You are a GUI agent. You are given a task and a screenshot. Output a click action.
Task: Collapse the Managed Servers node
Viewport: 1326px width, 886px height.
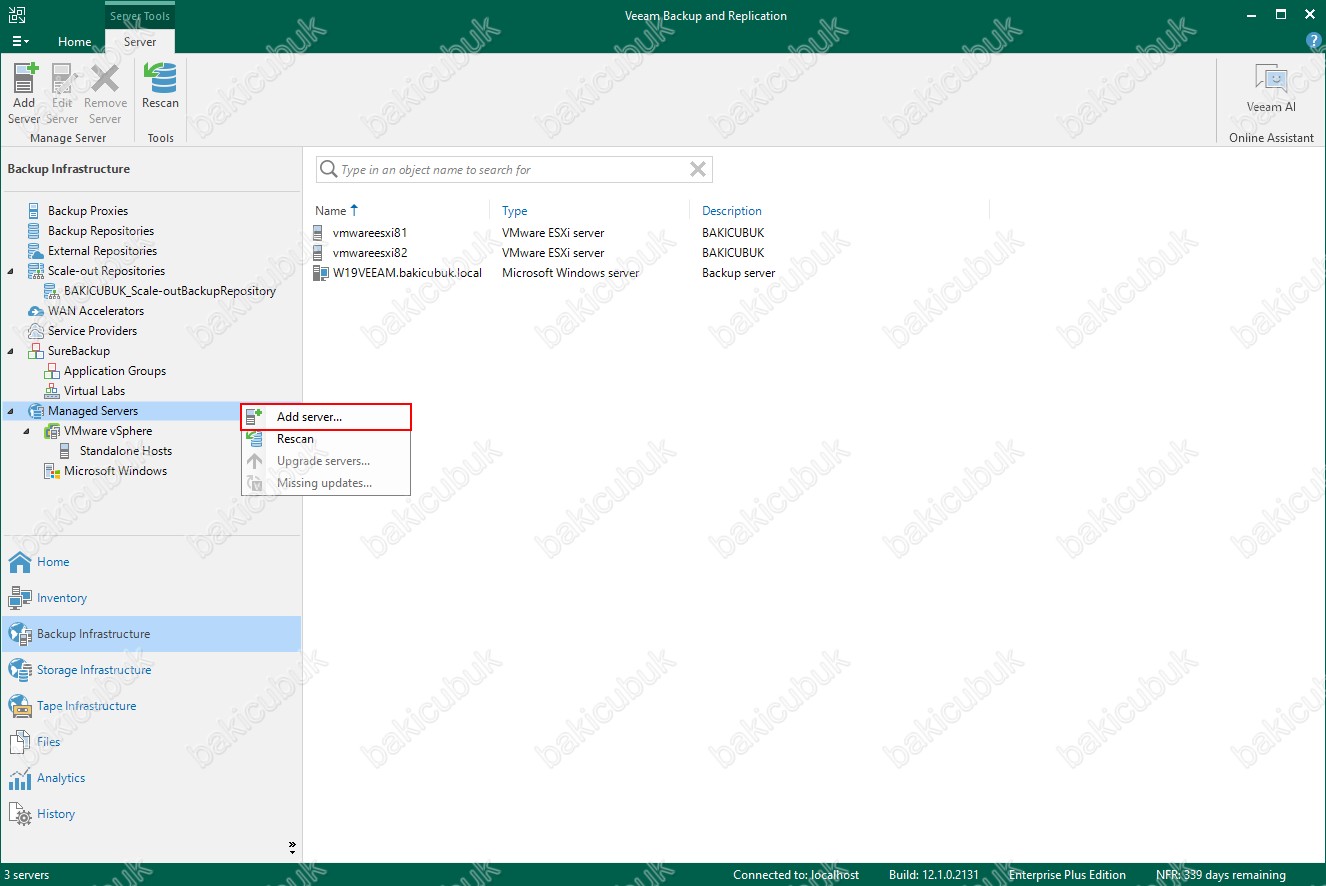tap(11, 411)
